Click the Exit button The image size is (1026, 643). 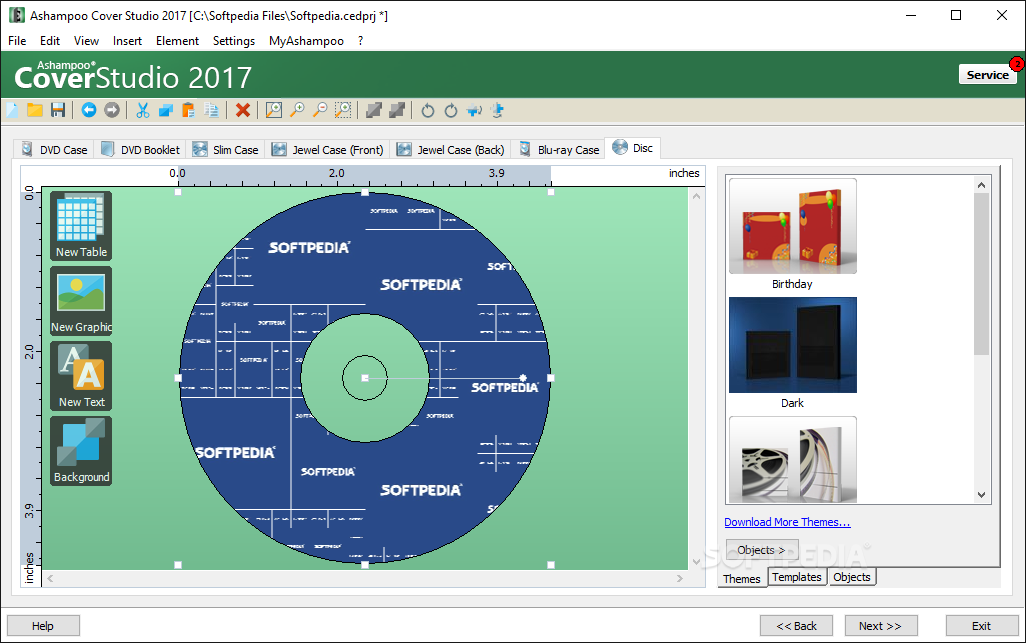pos(982,626)
